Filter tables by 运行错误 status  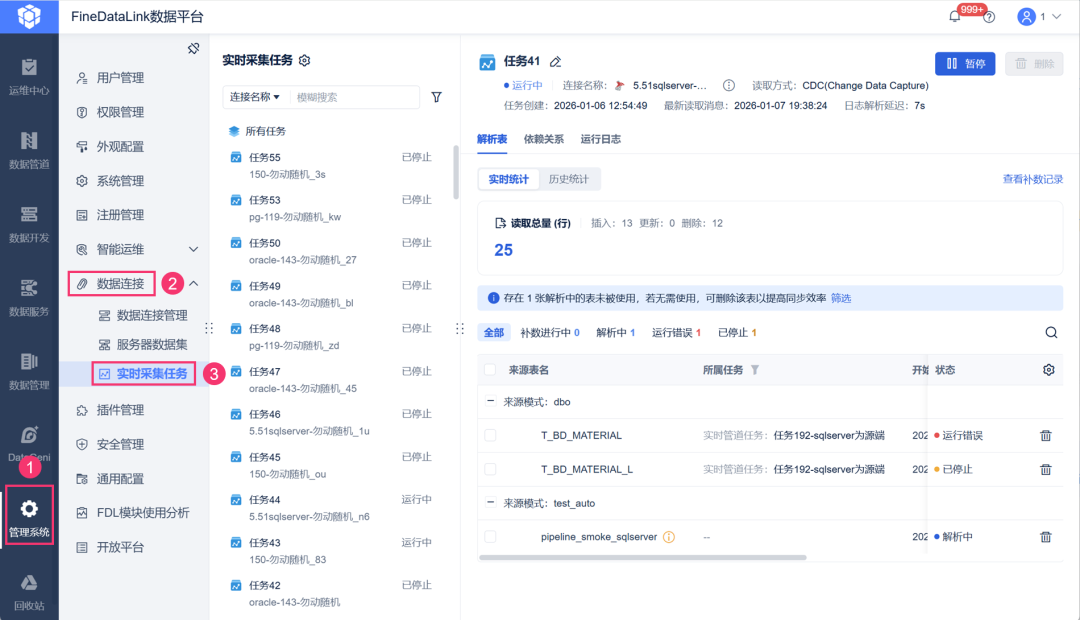click(x=676, y=333)
